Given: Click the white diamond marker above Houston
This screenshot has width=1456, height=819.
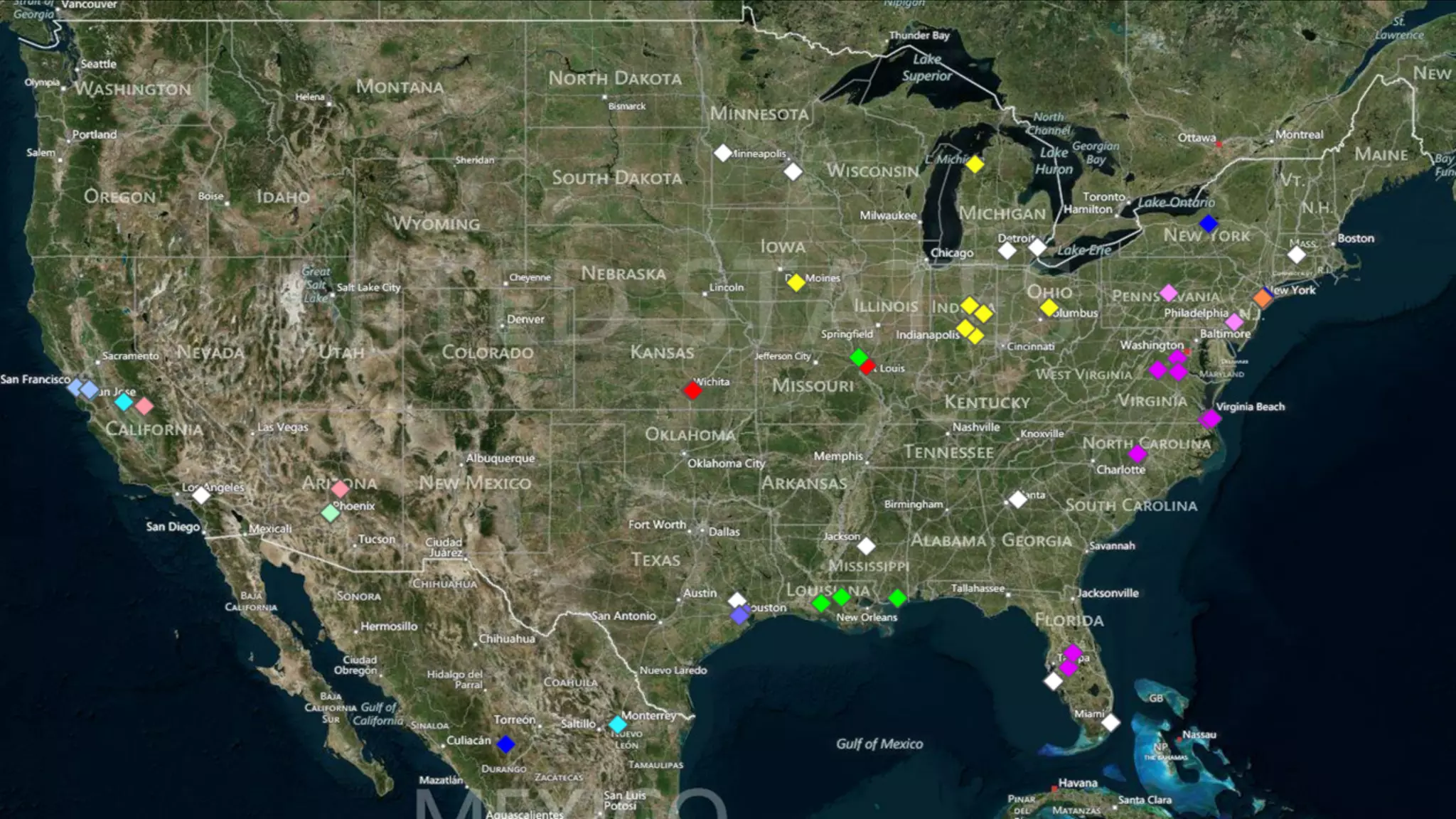Looking at the screenshot, I should (737, 601).
